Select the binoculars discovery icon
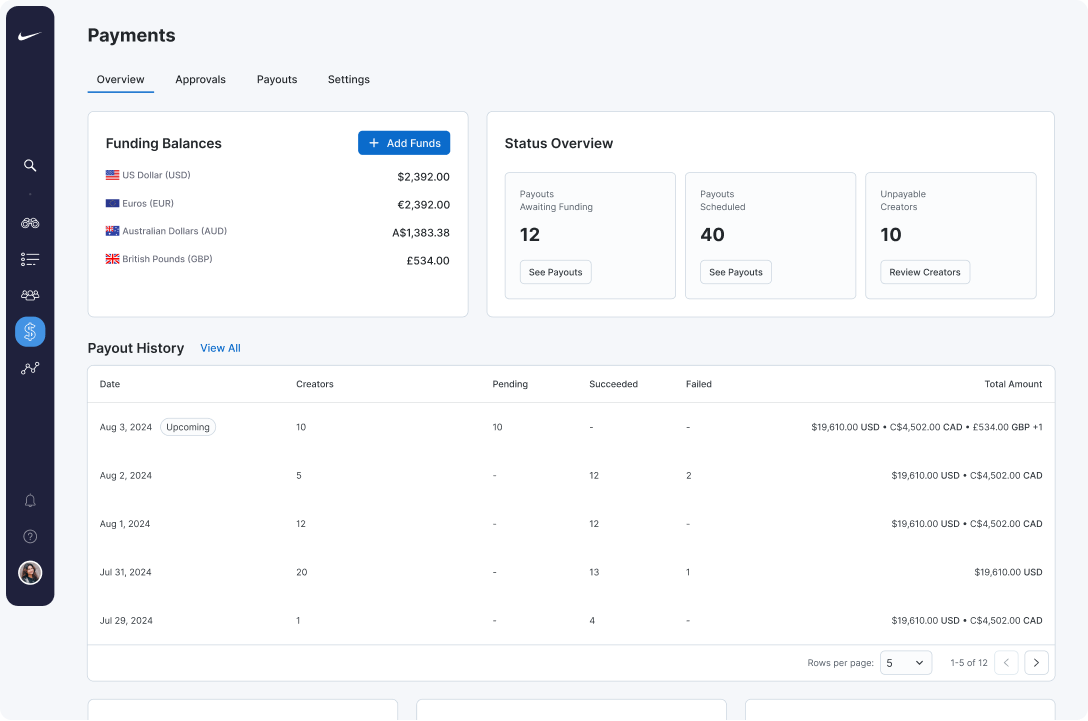The height and width of the screenshot is (721, 1088). (30, 223)
